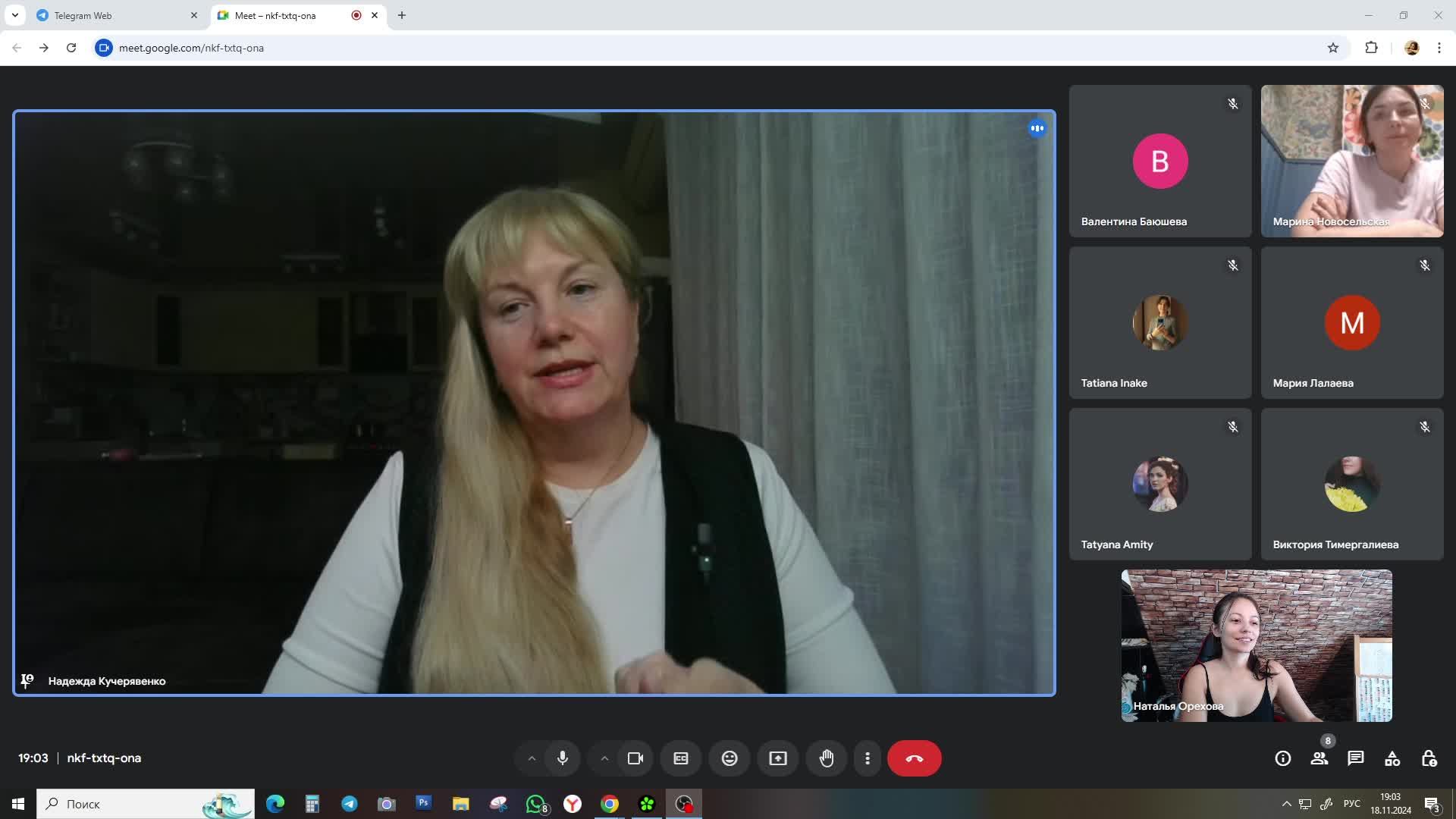Toggle closed captions on
The image size is (1456, 819).
click(681, 758)
